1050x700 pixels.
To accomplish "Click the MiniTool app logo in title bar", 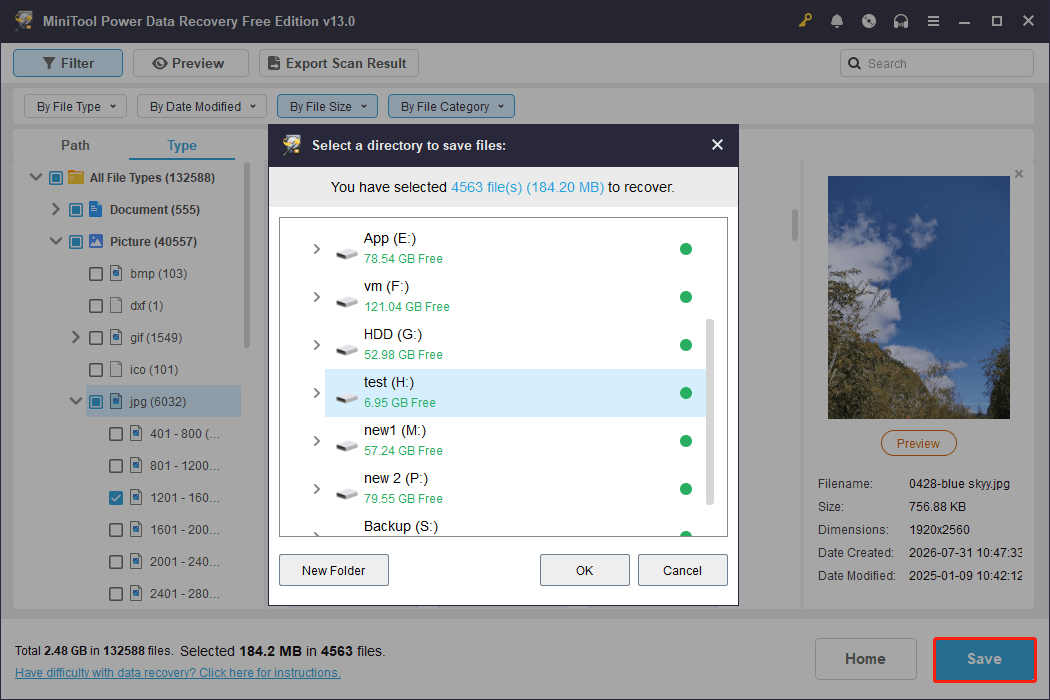I will click(24, 21).
